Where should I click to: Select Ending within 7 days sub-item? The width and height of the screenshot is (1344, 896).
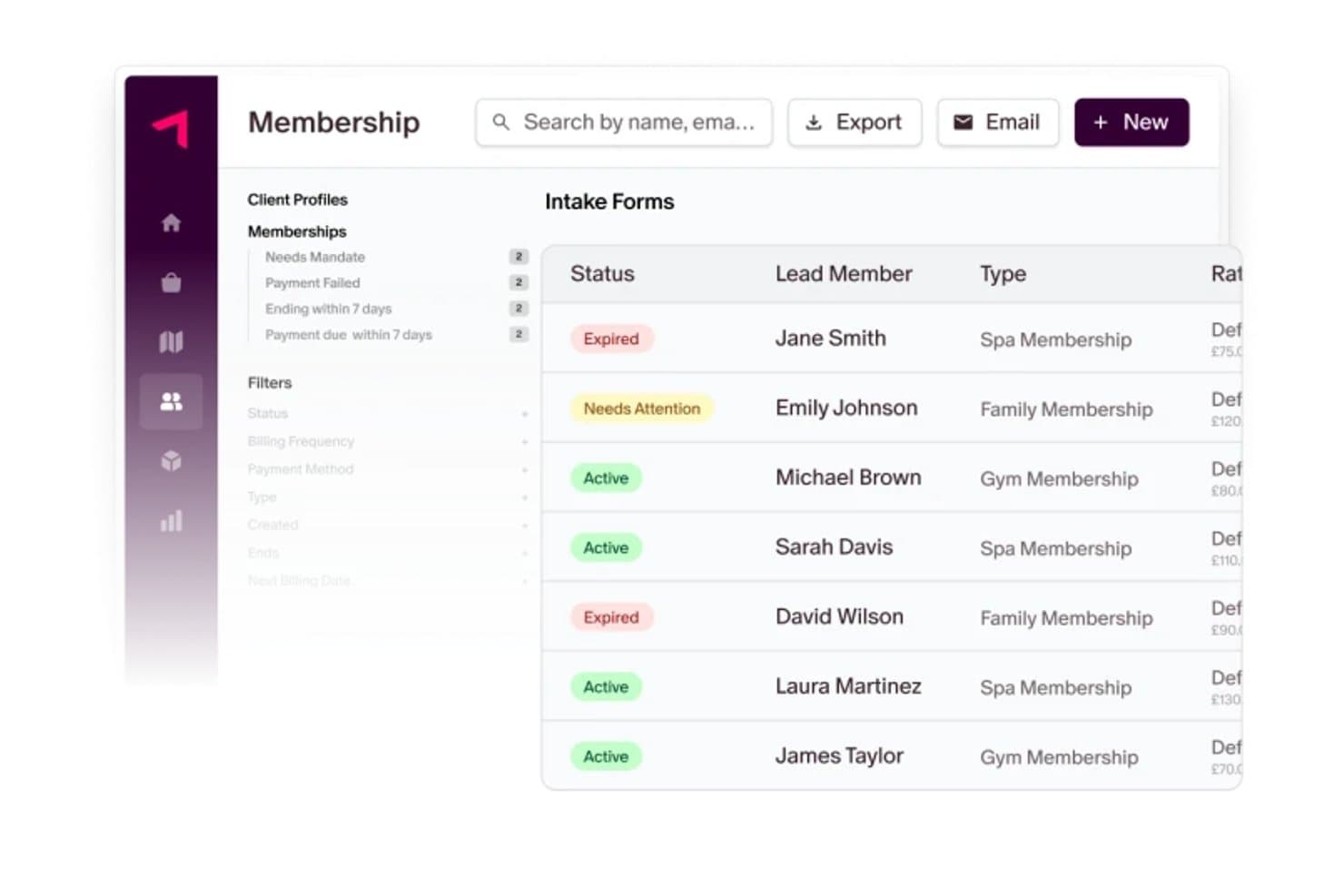[x=329, y=309]
